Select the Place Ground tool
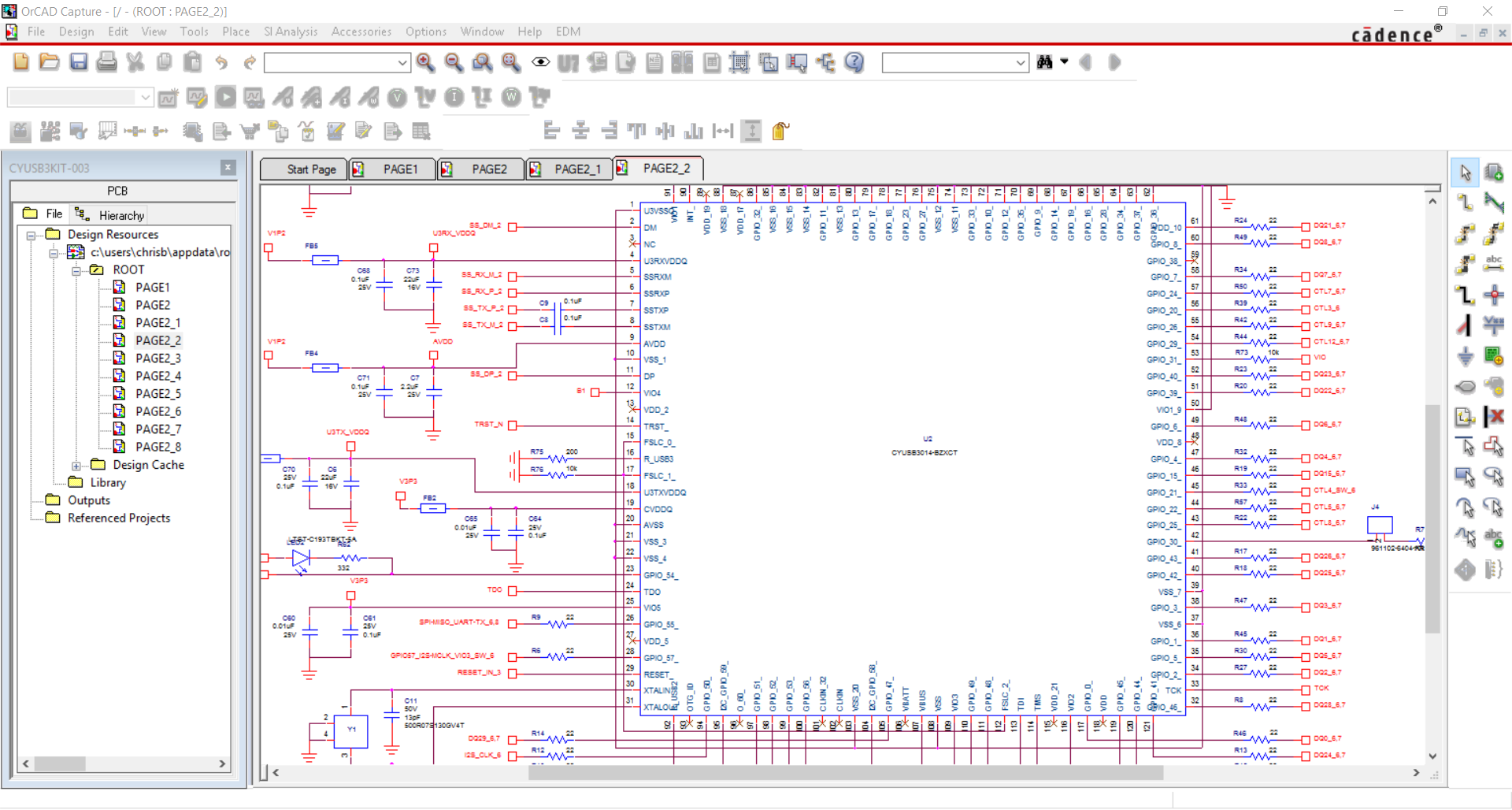1512x810 pixels. (x=1465, y=356)
